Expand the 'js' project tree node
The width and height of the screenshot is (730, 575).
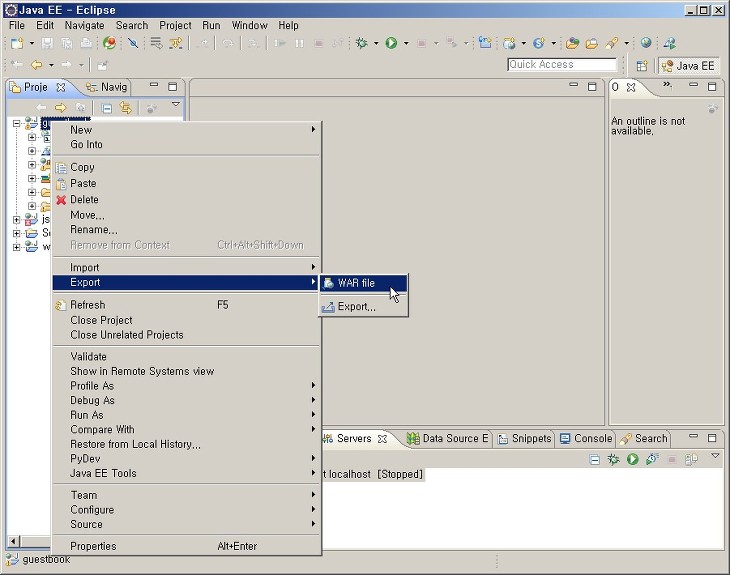(17, 219)
